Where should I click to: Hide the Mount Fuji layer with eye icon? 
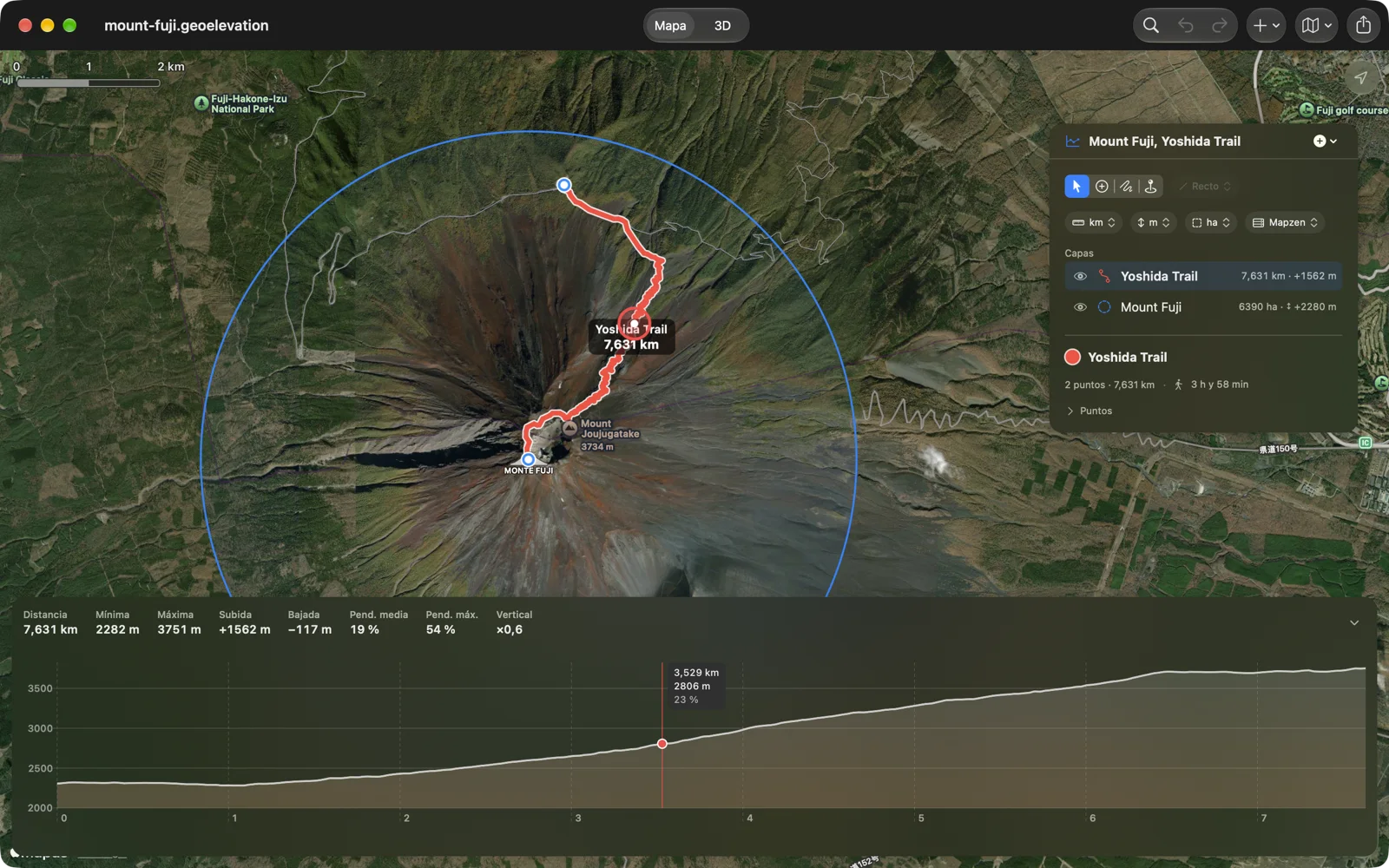tap(1080, 307)
